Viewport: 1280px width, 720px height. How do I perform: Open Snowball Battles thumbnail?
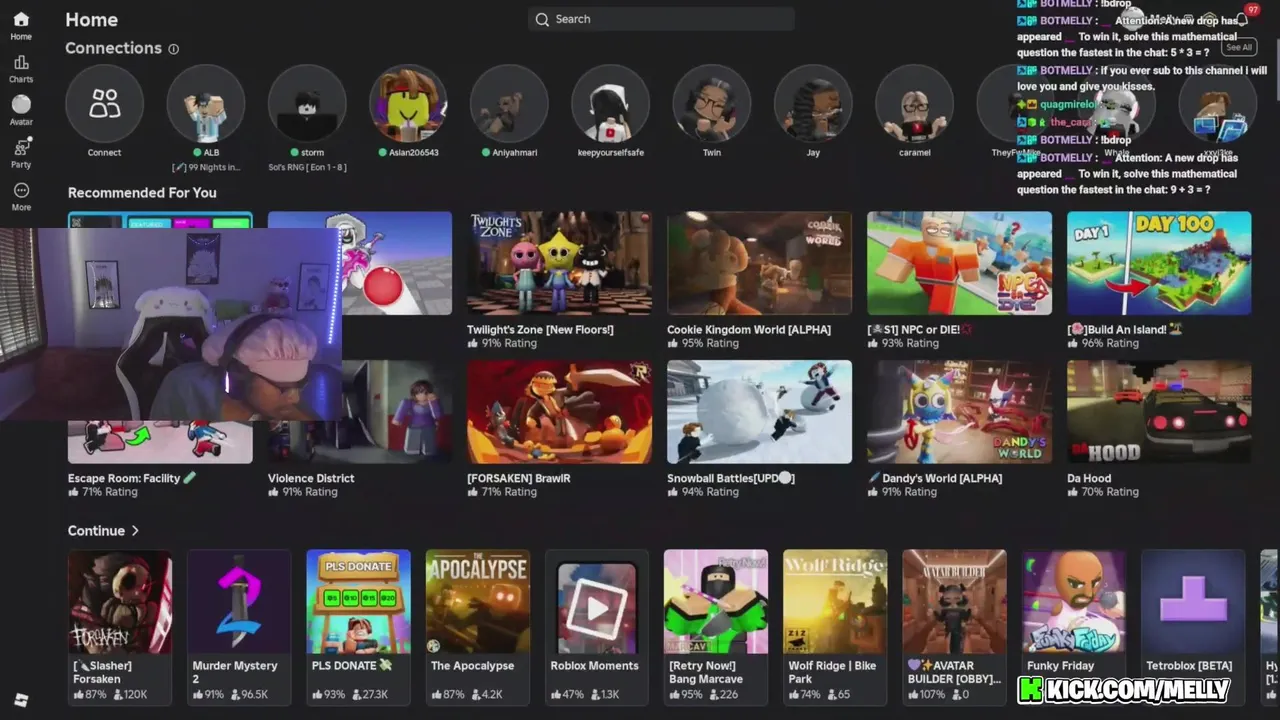(759, 412)
